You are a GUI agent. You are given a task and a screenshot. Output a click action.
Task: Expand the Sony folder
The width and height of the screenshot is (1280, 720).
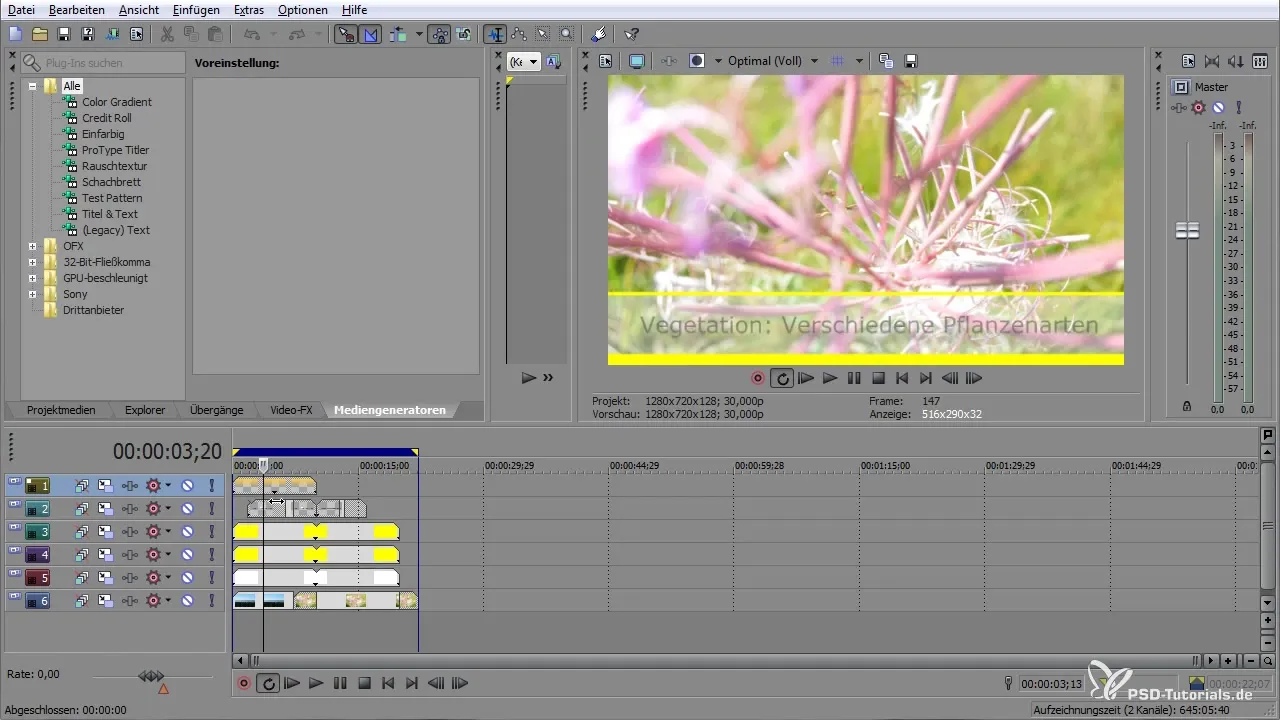click(x=33, y=294)
